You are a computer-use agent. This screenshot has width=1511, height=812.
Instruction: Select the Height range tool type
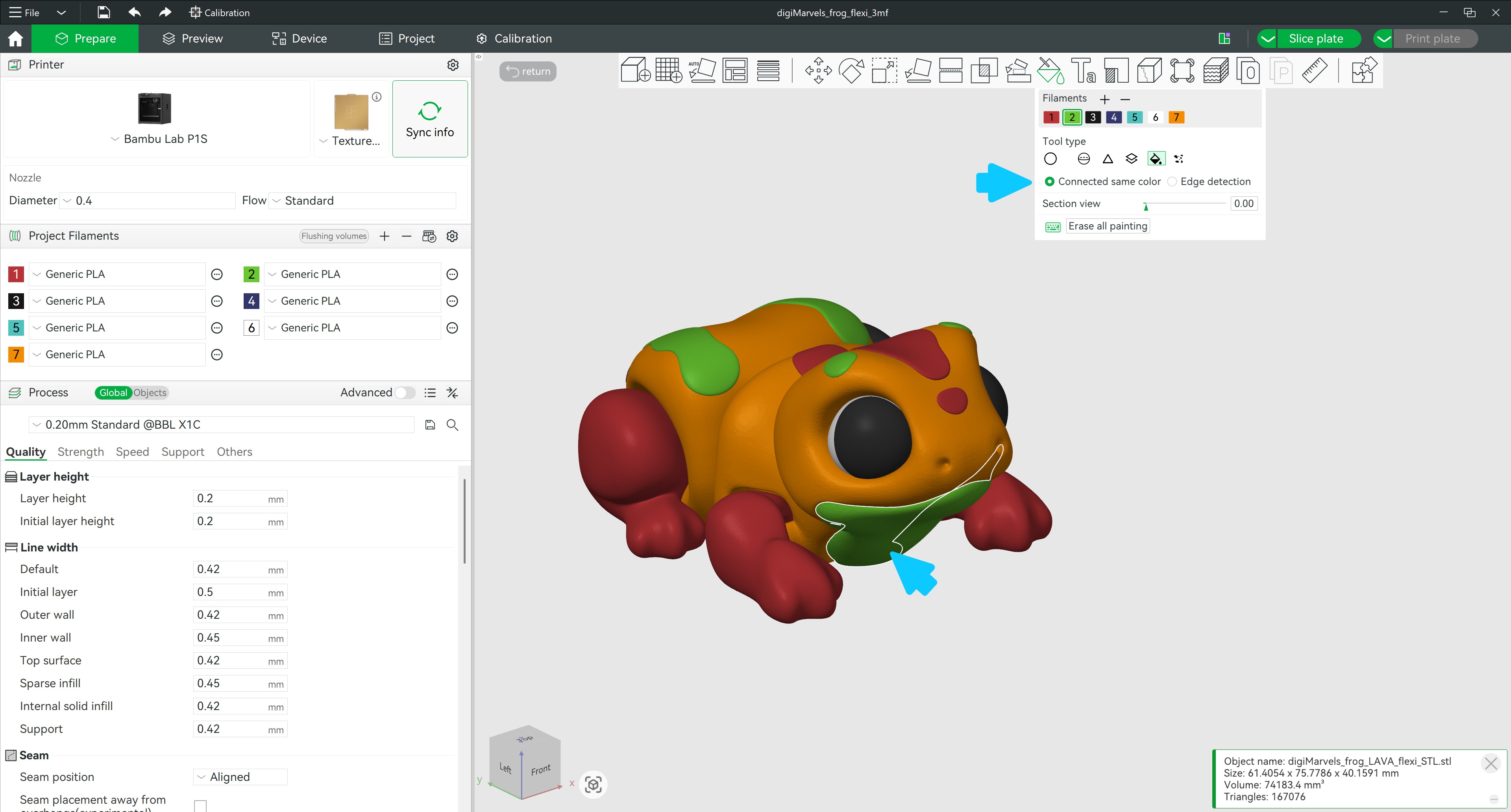1132,159
